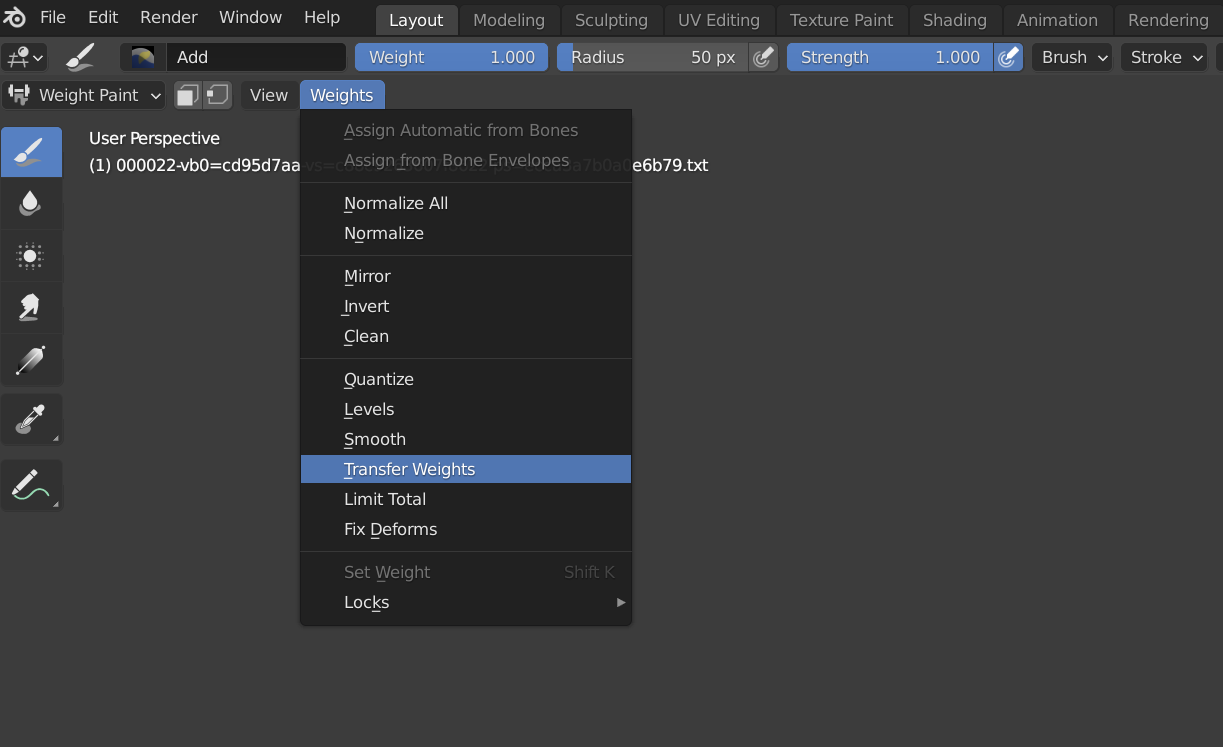Click the User Perspective viewport label
The image size is (1223, 747).
[x=154, y=138]
